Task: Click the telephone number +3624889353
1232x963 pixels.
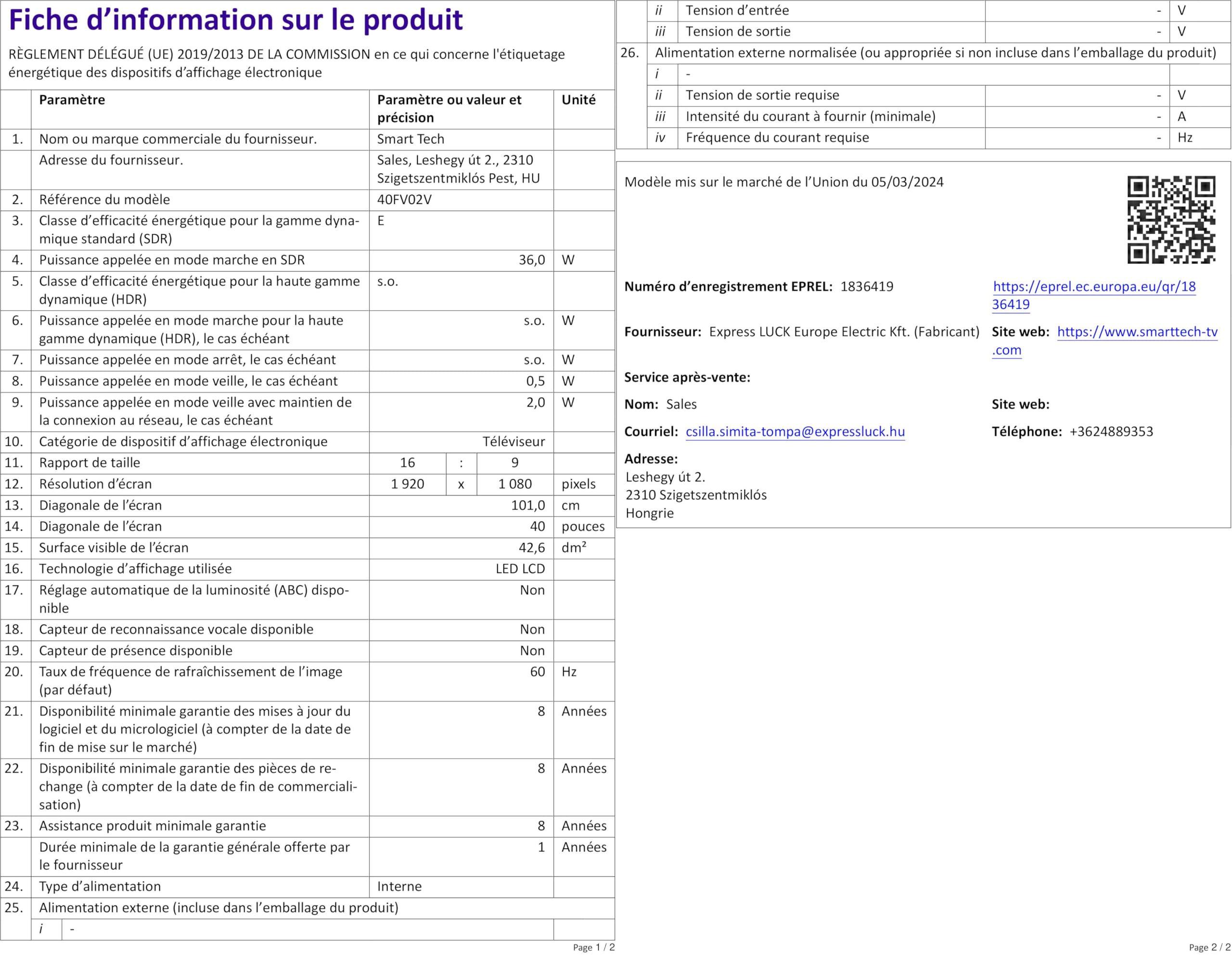Action: pos(1111,432)
